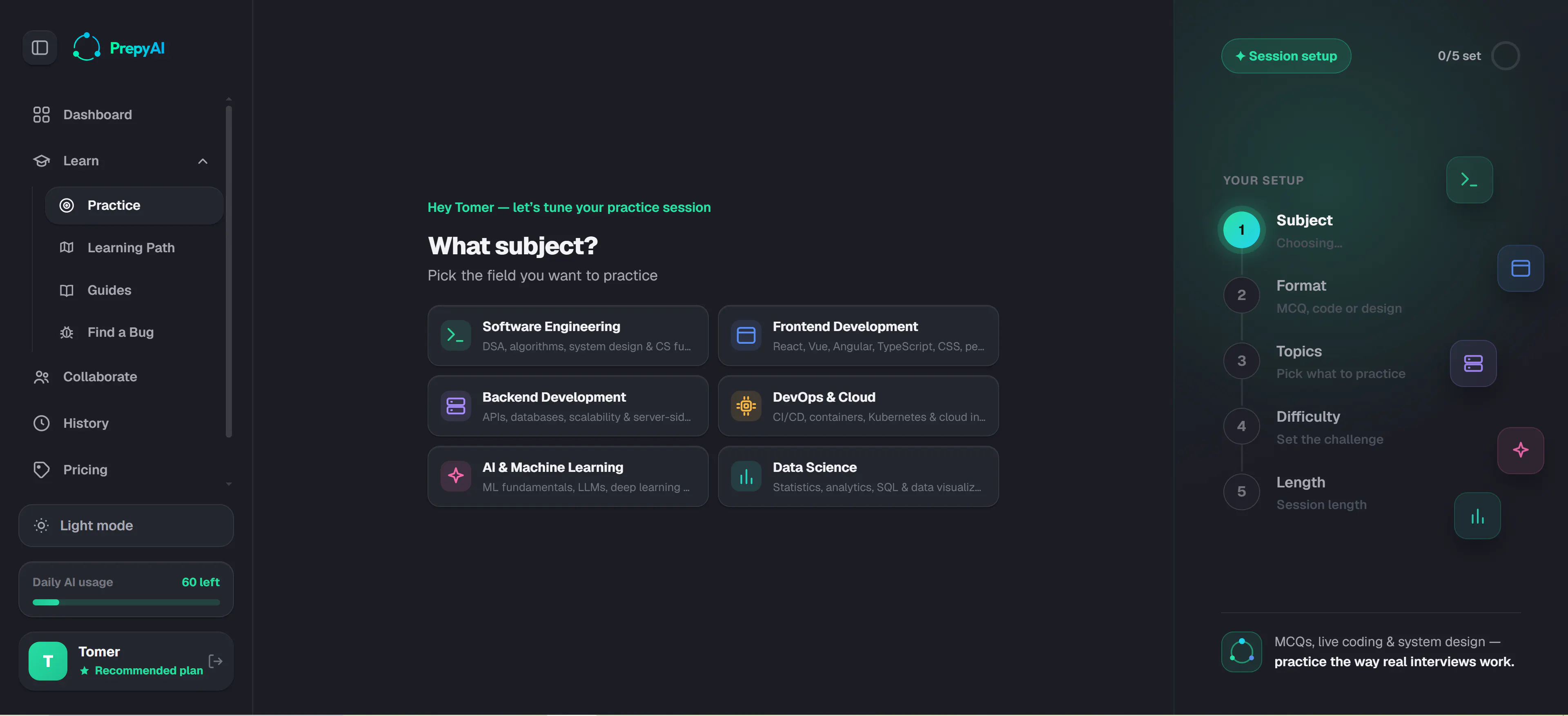Open Guides from the sidebar
Screen dimensions: 1568x716
134,290
